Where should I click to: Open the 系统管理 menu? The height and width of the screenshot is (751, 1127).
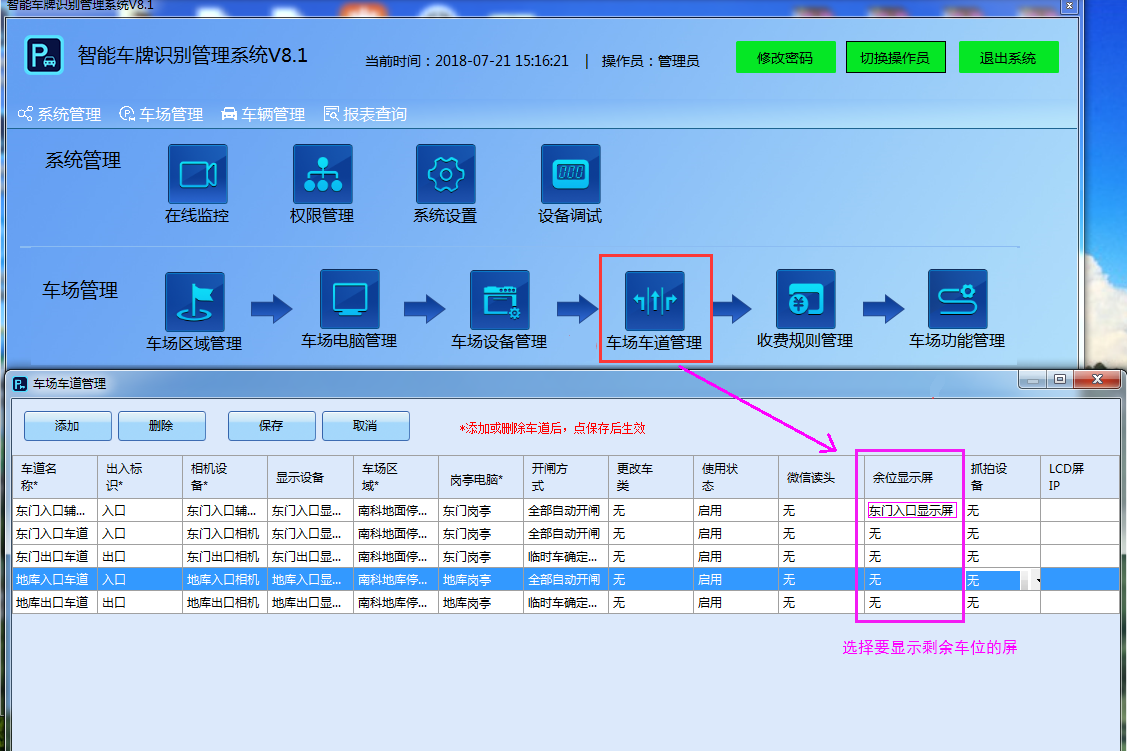(x=60, y=114)
